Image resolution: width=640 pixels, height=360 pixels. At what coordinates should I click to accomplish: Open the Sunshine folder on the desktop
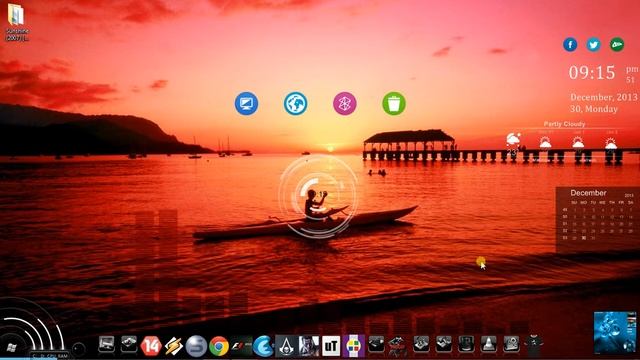coord(17,22)
